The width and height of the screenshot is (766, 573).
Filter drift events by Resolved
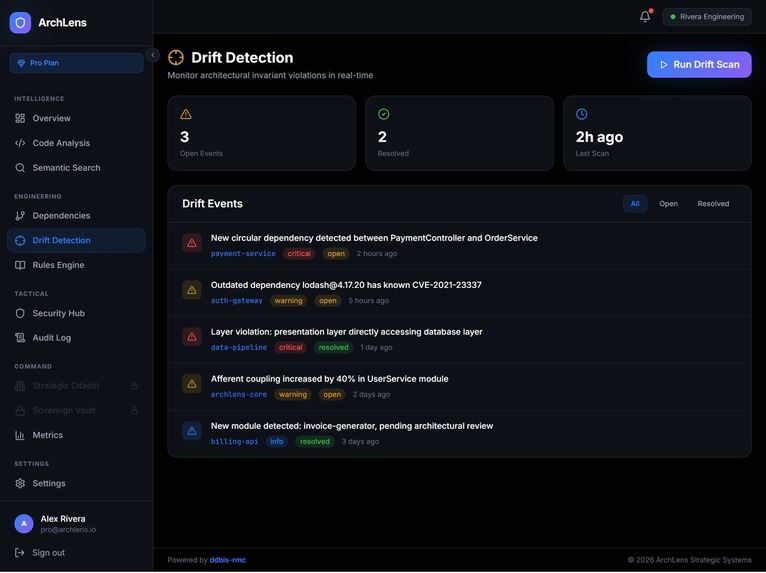(713, 204)
